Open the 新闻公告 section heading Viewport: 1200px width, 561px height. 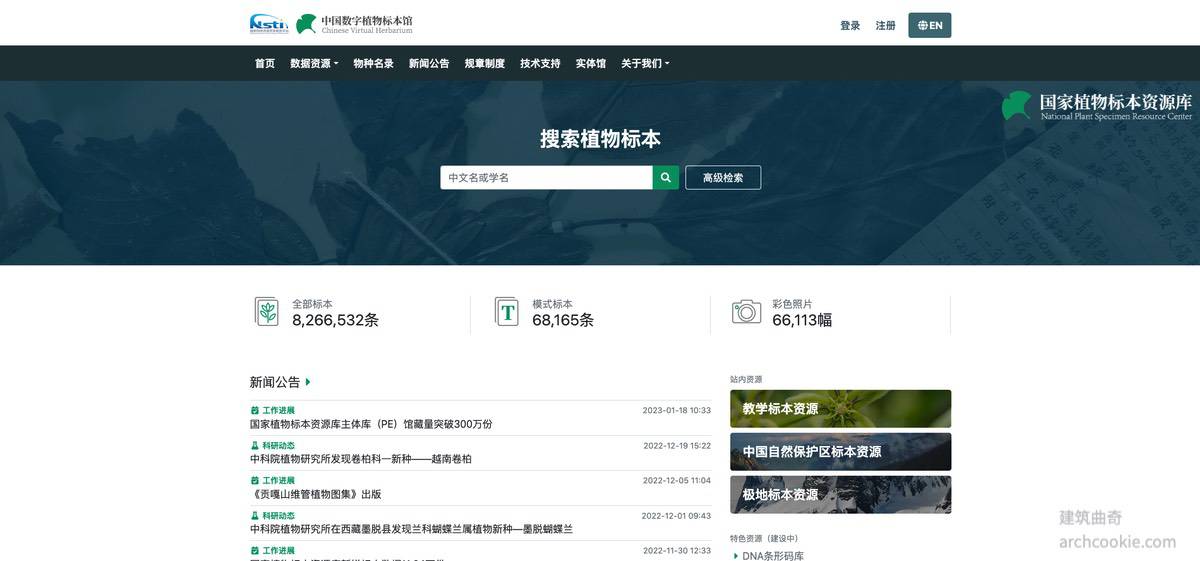pos(275,382)
